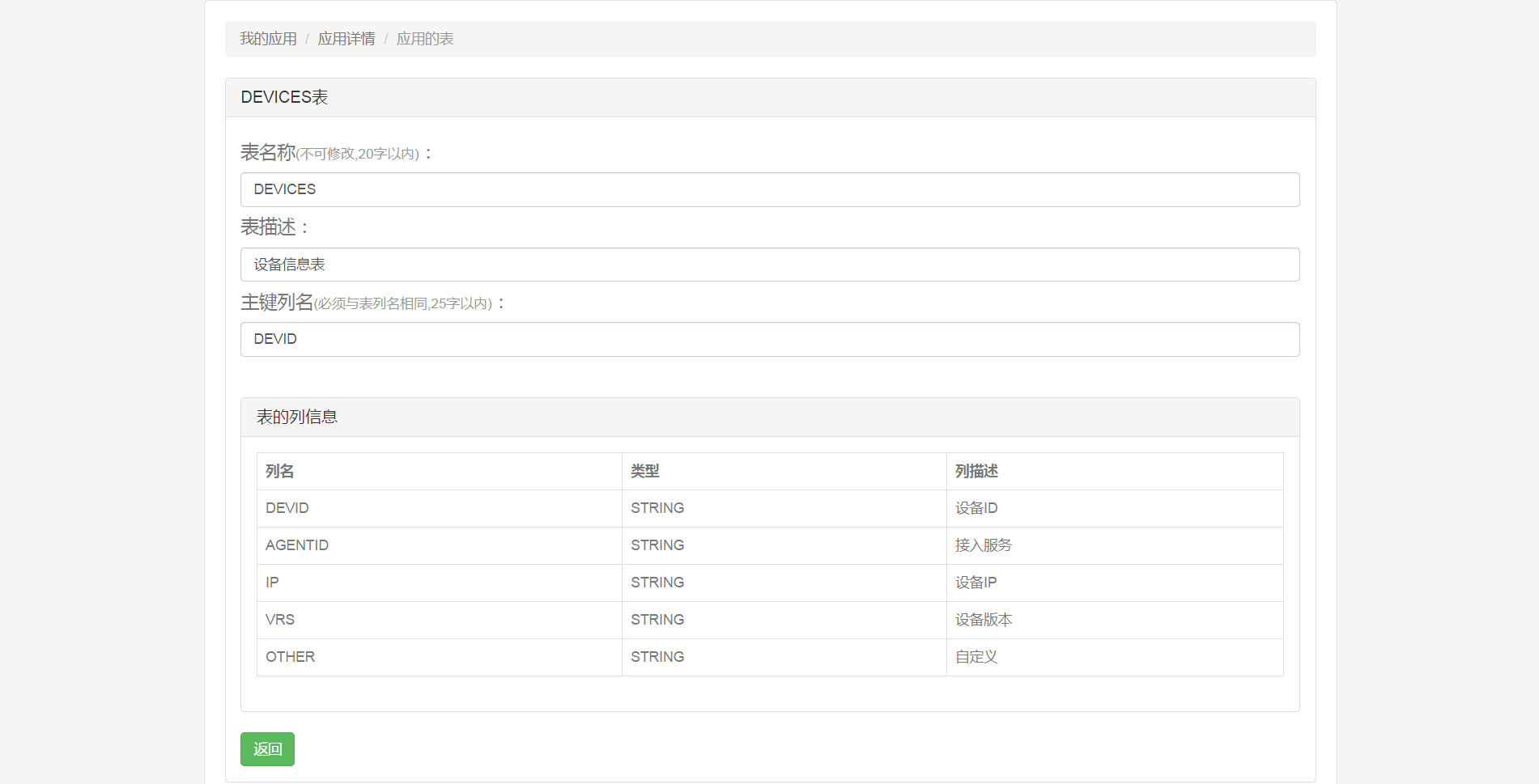Open the 应用详情 breadcrumb link
This screenshot has width=1539, height=784.
point(346,39)
